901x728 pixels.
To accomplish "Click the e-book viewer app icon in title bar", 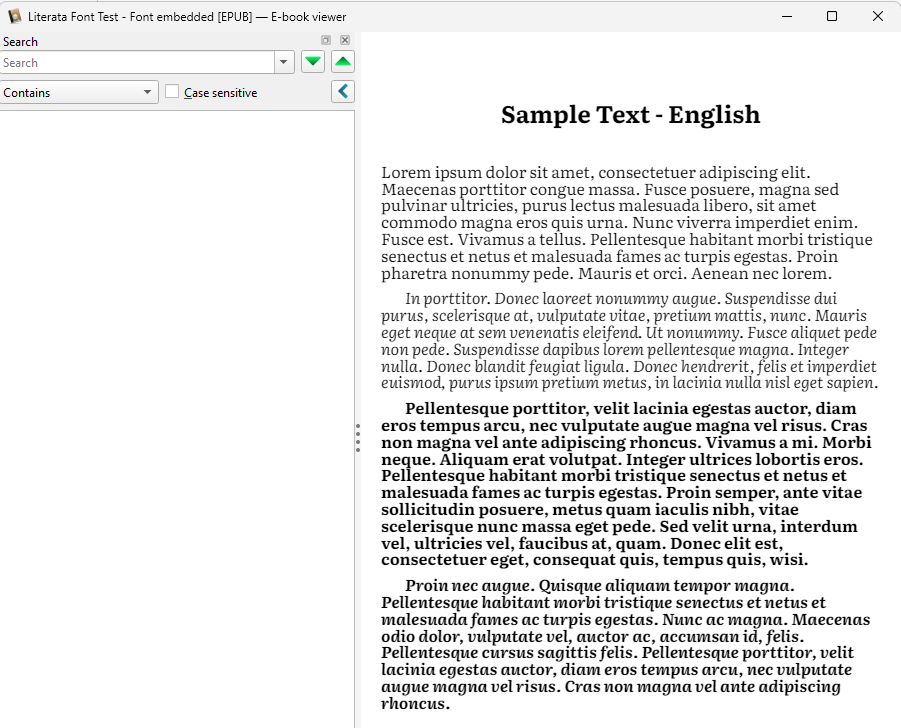I will pyautogui.click(x=15, y=16).
